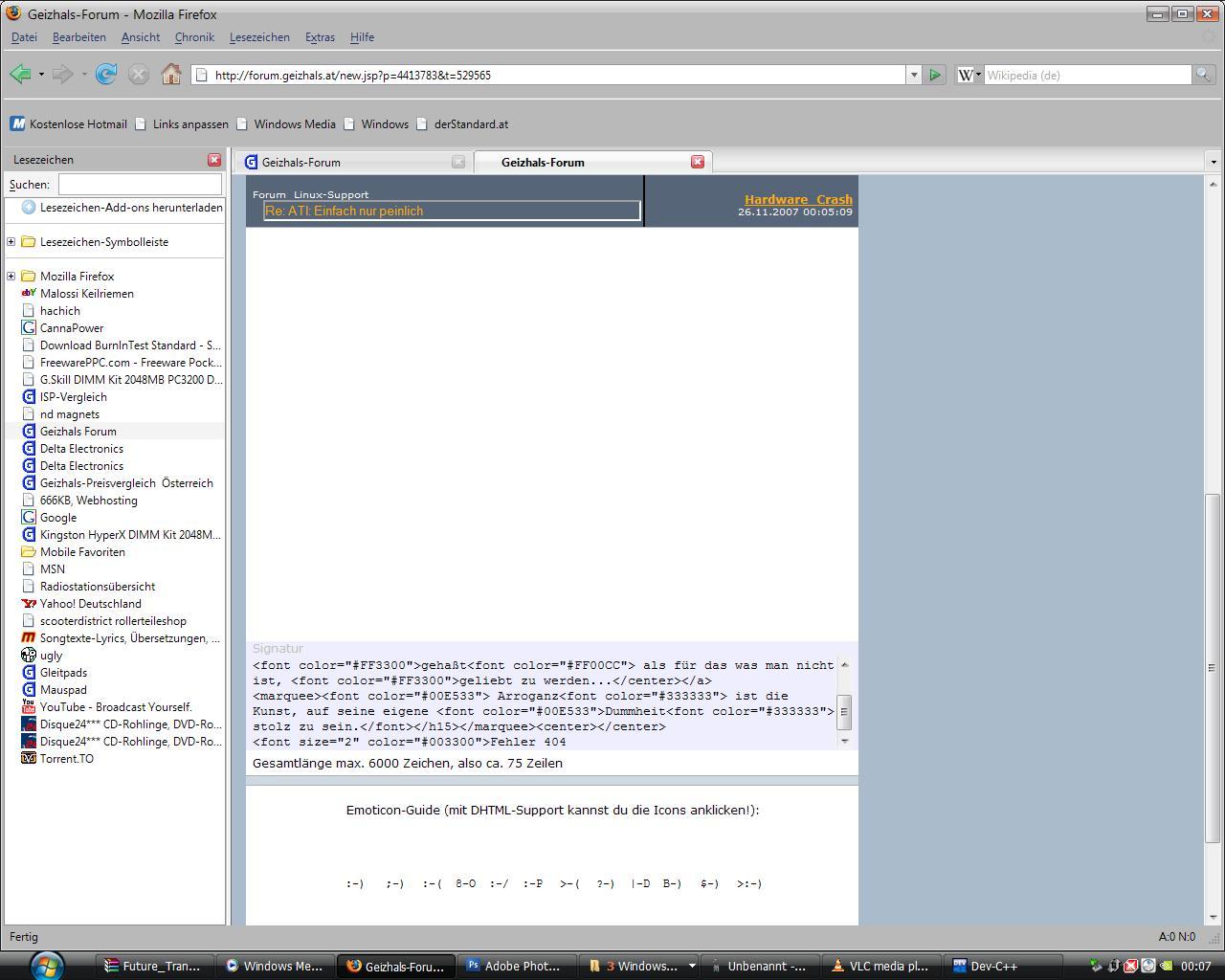Click the Reload page icon
Viewport: 1225px width, 980px height.
106,75
